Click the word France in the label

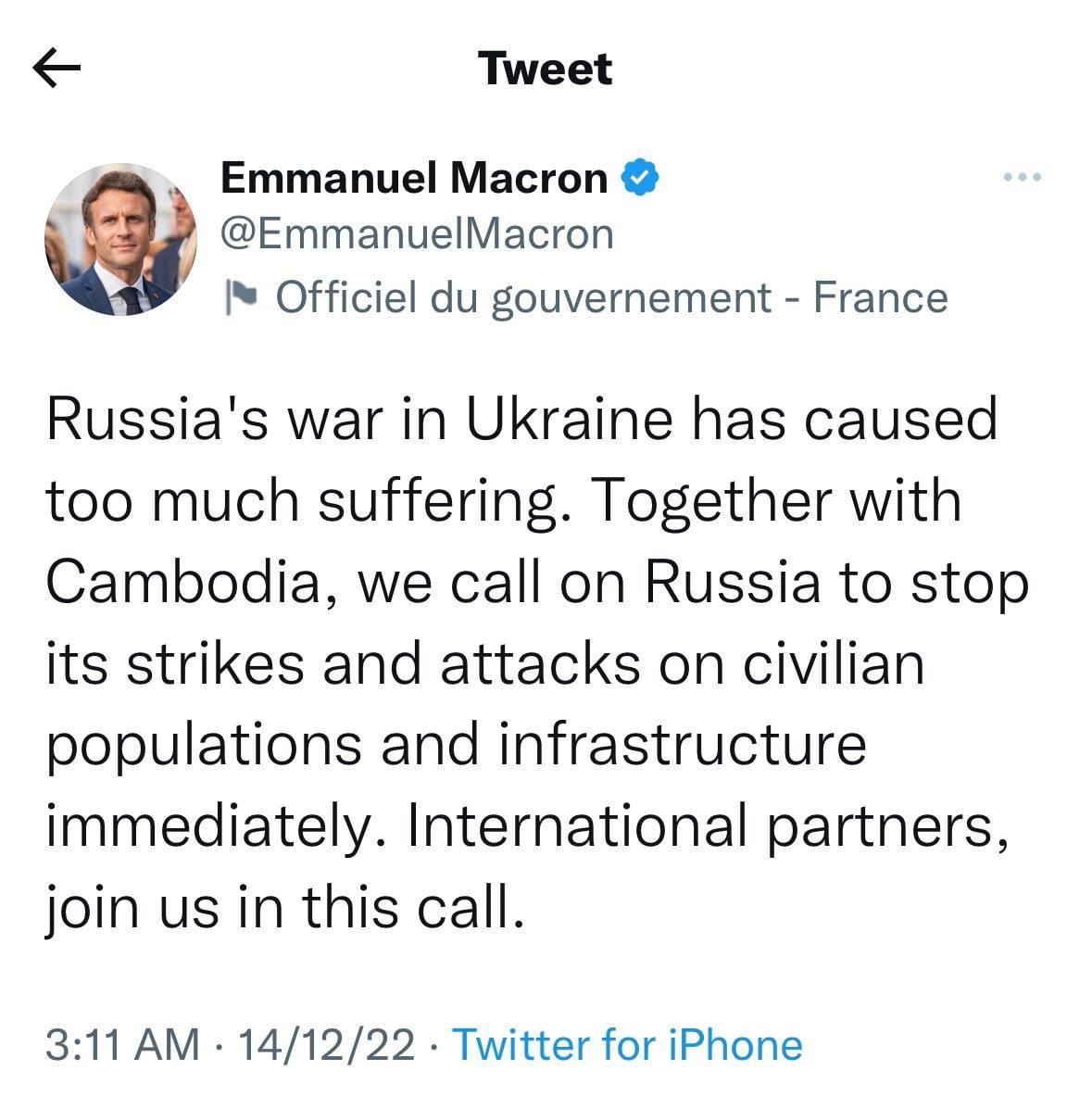[880, 297]
